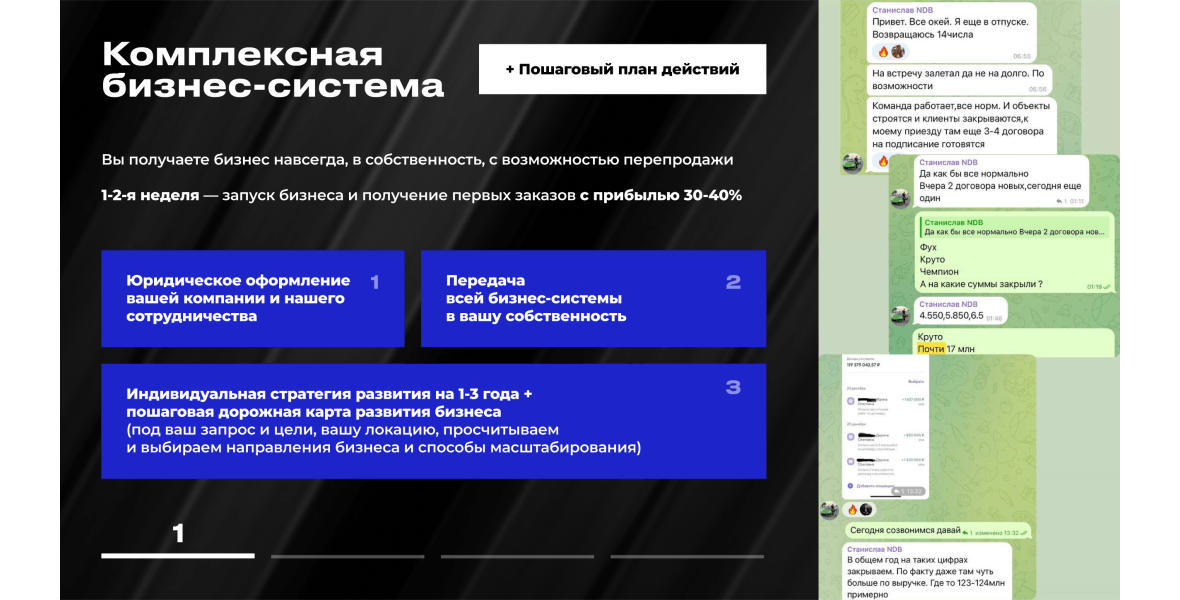Click the '4.550,5.850,6.5' message
Viewport: 1180px width, 600px height.
960,312
